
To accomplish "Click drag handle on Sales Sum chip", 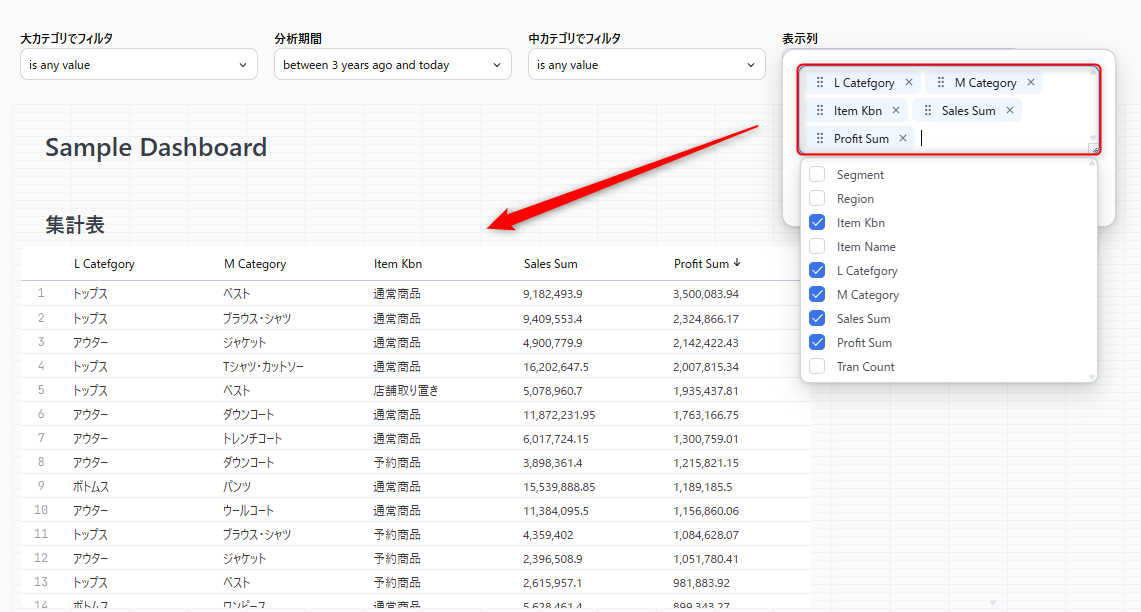I will point(928,111).
